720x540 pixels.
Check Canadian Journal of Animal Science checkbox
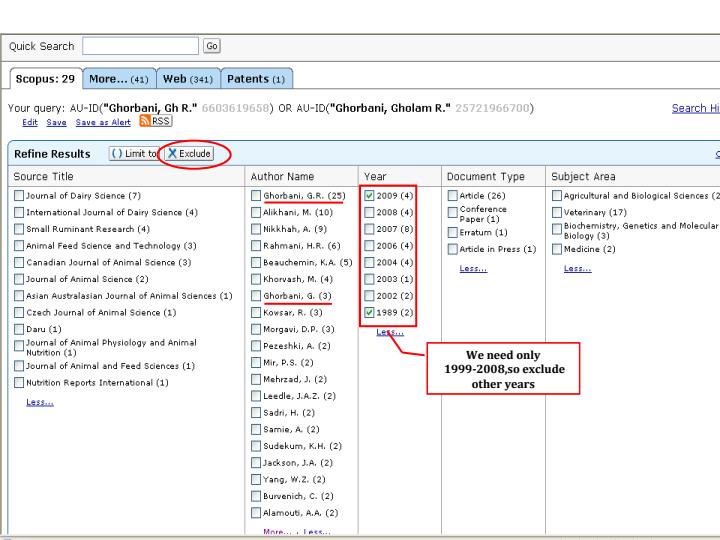click(x=19, y=262)
